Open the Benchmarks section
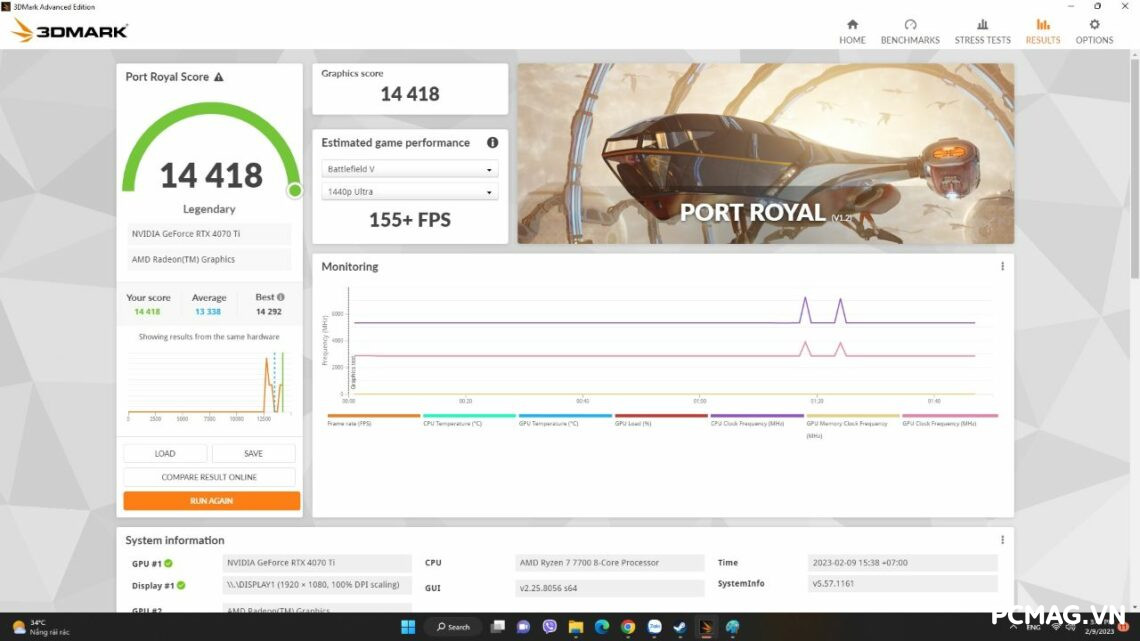The width and height of the screenshot is (1140, 641). pos(910,29)
